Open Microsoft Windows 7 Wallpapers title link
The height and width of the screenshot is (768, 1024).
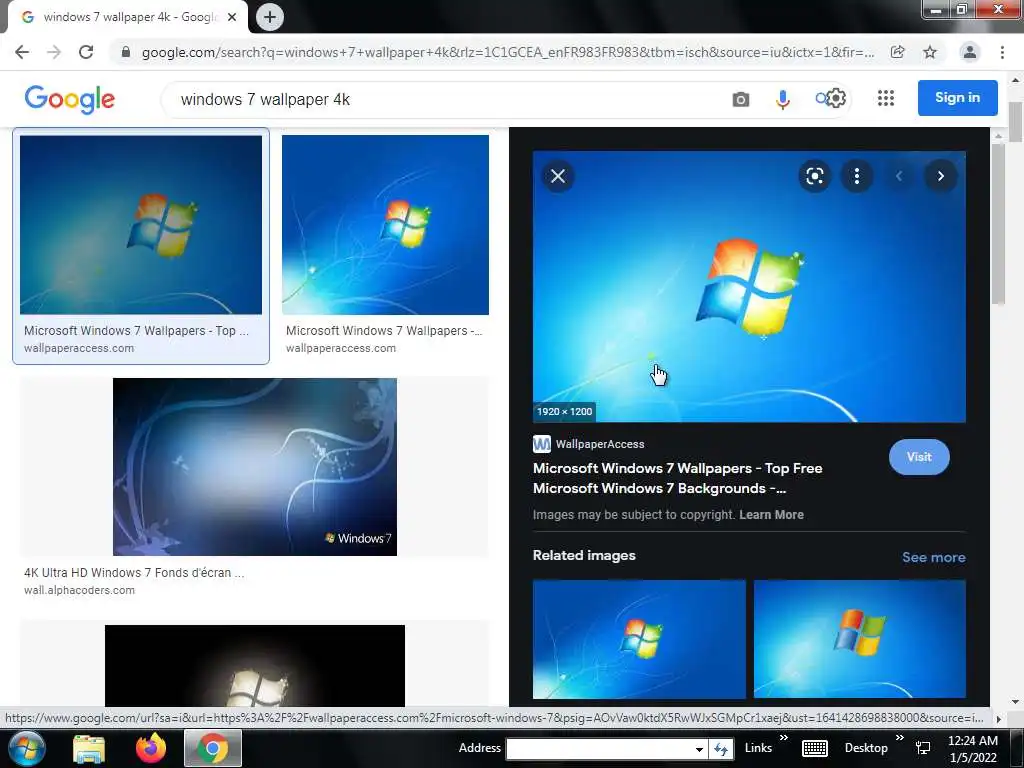677,478
